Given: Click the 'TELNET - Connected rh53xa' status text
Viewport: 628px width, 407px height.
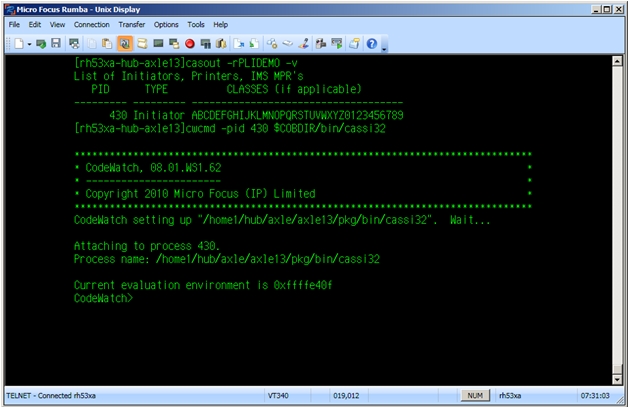Looking at the screenshot, I should (x=51, y=396).
